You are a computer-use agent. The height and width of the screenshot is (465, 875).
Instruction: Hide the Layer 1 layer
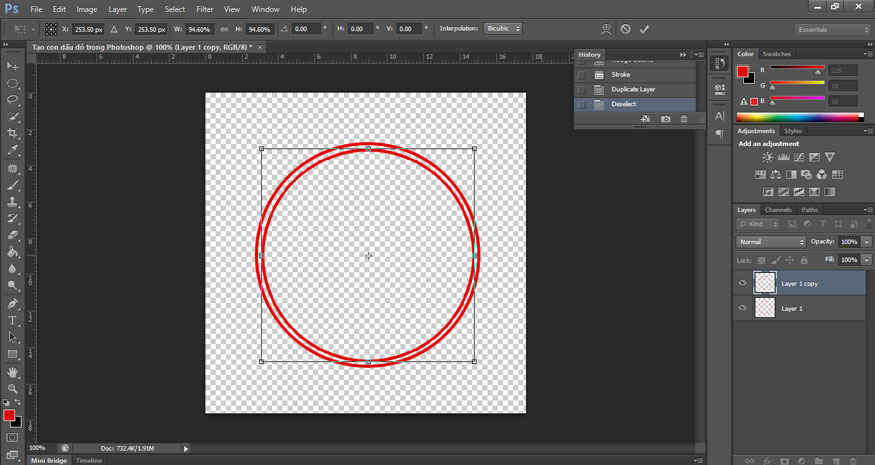pyautogui.click(x=742, y=308)
